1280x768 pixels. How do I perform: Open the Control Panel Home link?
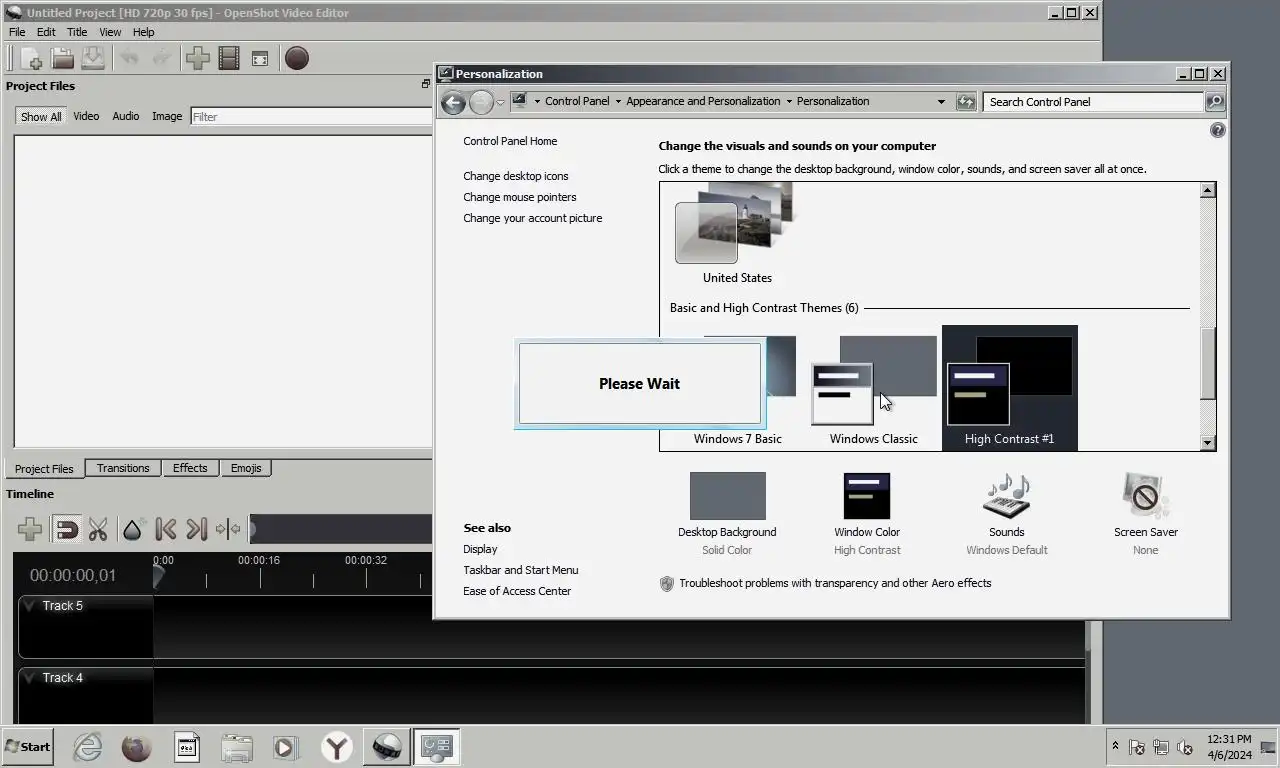click(x=510, y=141)
